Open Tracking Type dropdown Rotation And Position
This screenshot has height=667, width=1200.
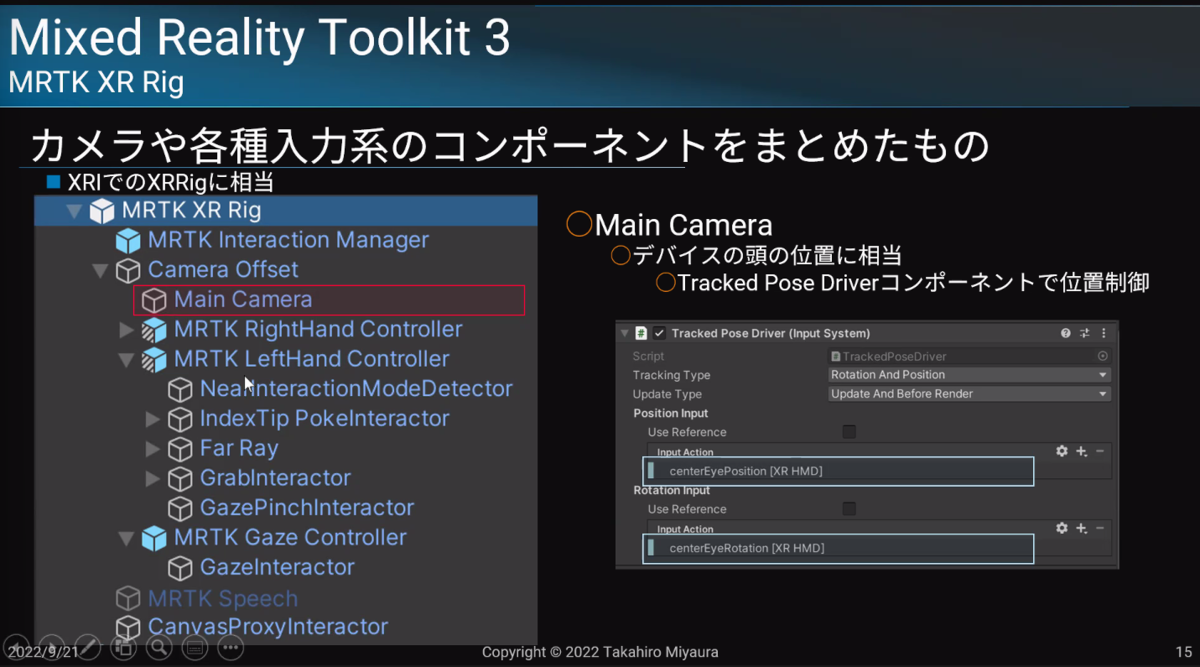969,375
